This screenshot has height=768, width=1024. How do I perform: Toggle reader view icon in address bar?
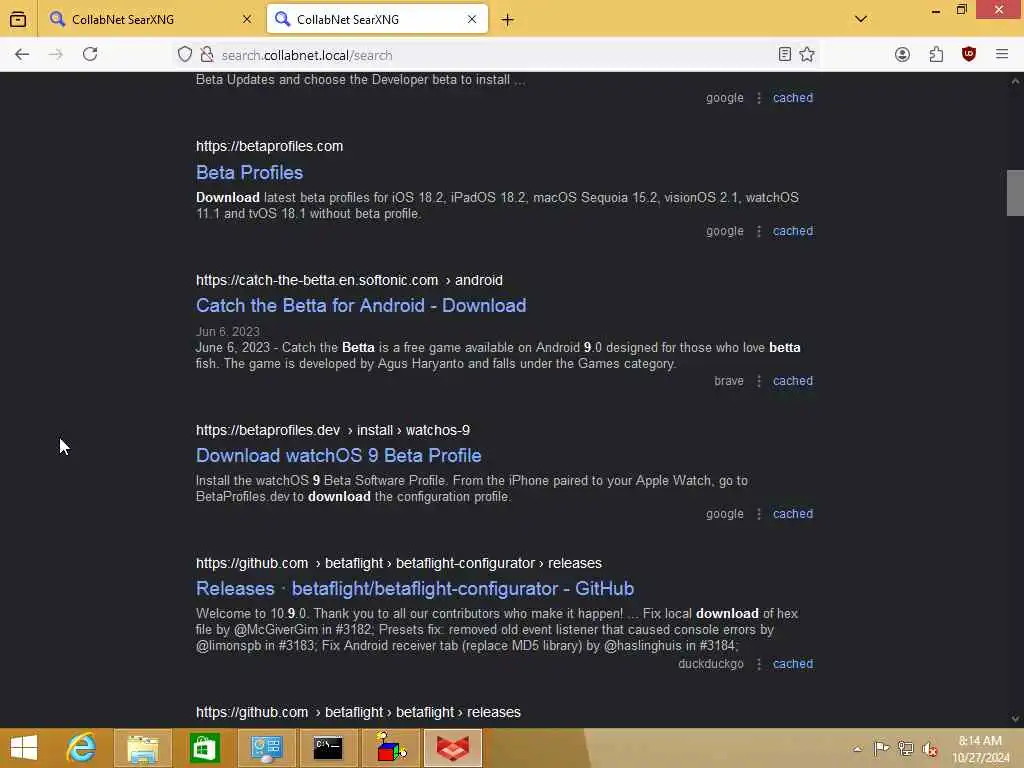tap(785, 55)
